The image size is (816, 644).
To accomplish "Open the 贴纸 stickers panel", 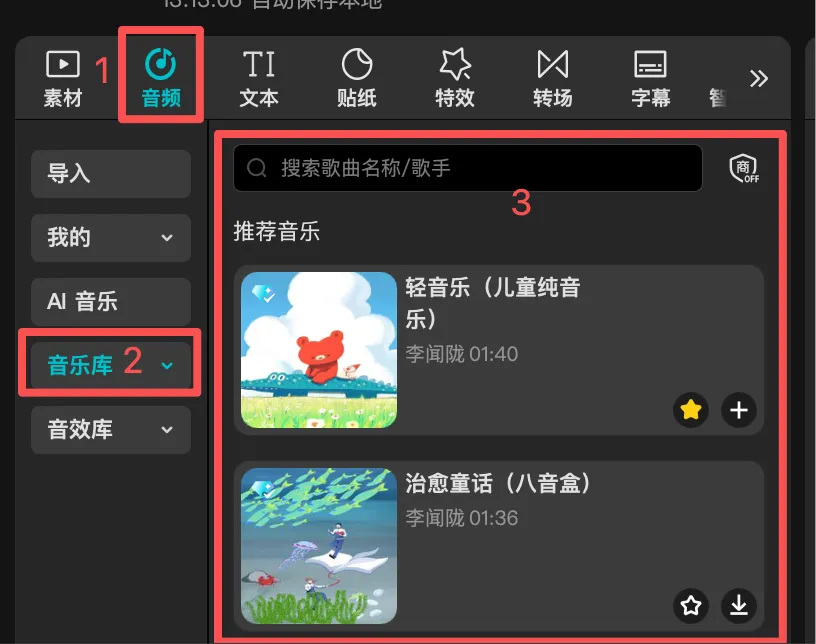I will (x=356, y=79).
